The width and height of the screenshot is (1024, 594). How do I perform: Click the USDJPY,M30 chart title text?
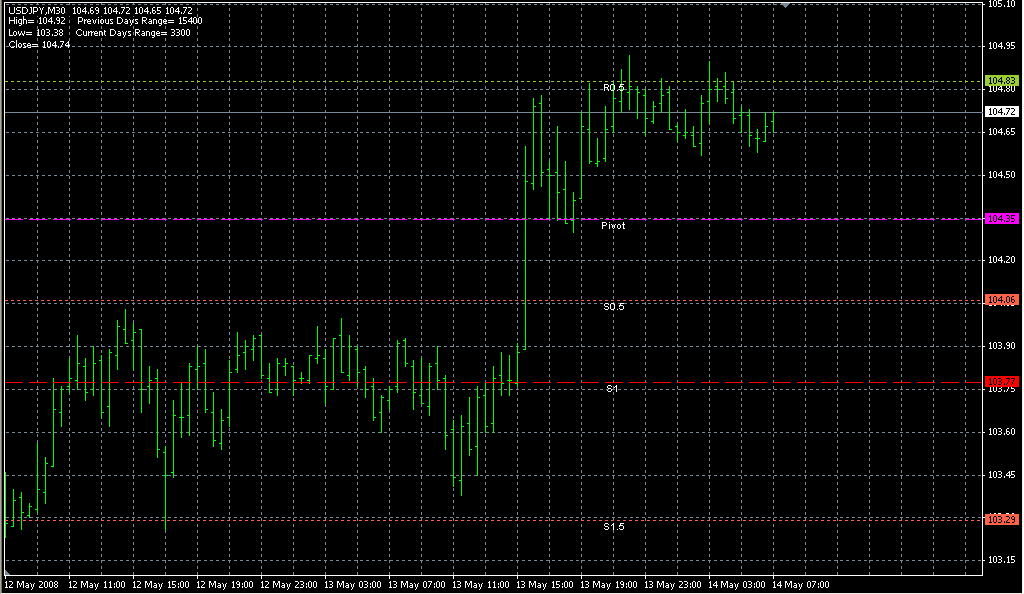[37, 10]
